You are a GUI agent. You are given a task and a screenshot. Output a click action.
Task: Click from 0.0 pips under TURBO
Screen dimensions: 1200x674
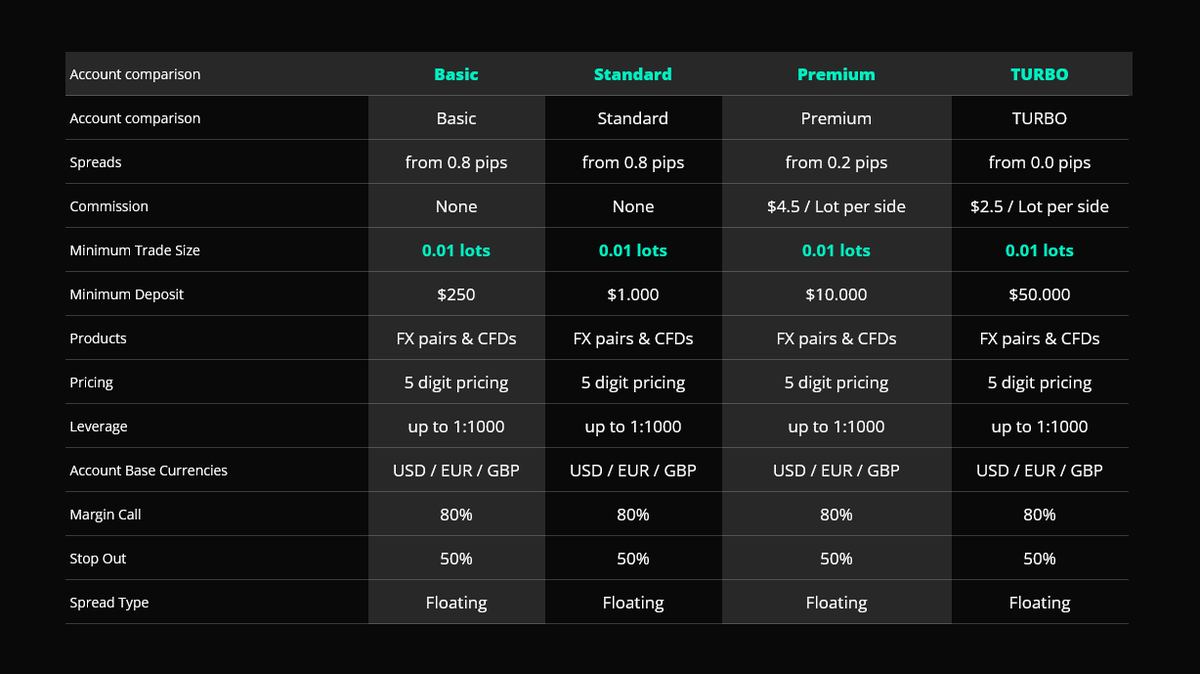[x=1039, y=162]
